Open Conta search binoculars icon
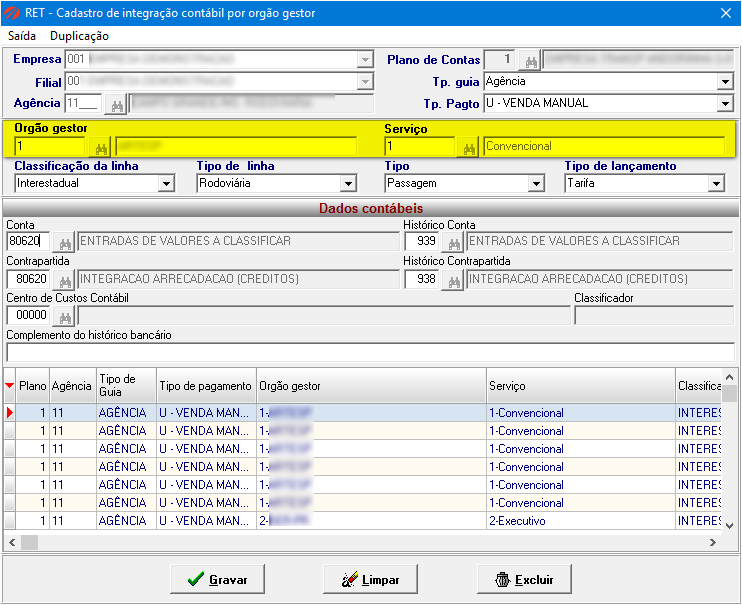The height and width of the screenshot is (605, 742). pos(64,242)
